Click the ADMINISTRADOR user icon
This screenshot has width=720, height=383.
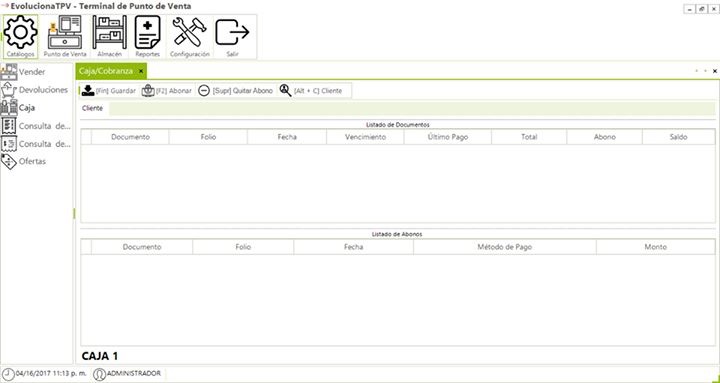(99, 374)
